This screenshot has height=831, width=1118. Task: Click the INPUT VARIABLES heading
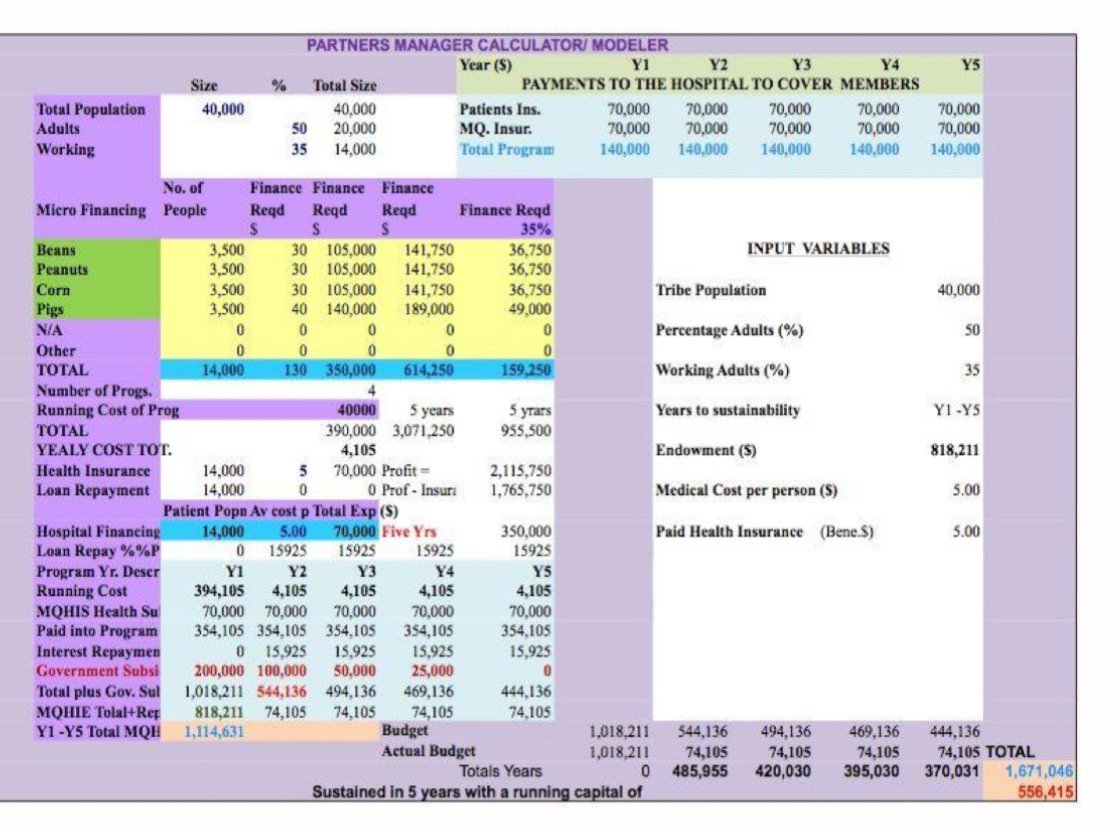pos(817,249)
